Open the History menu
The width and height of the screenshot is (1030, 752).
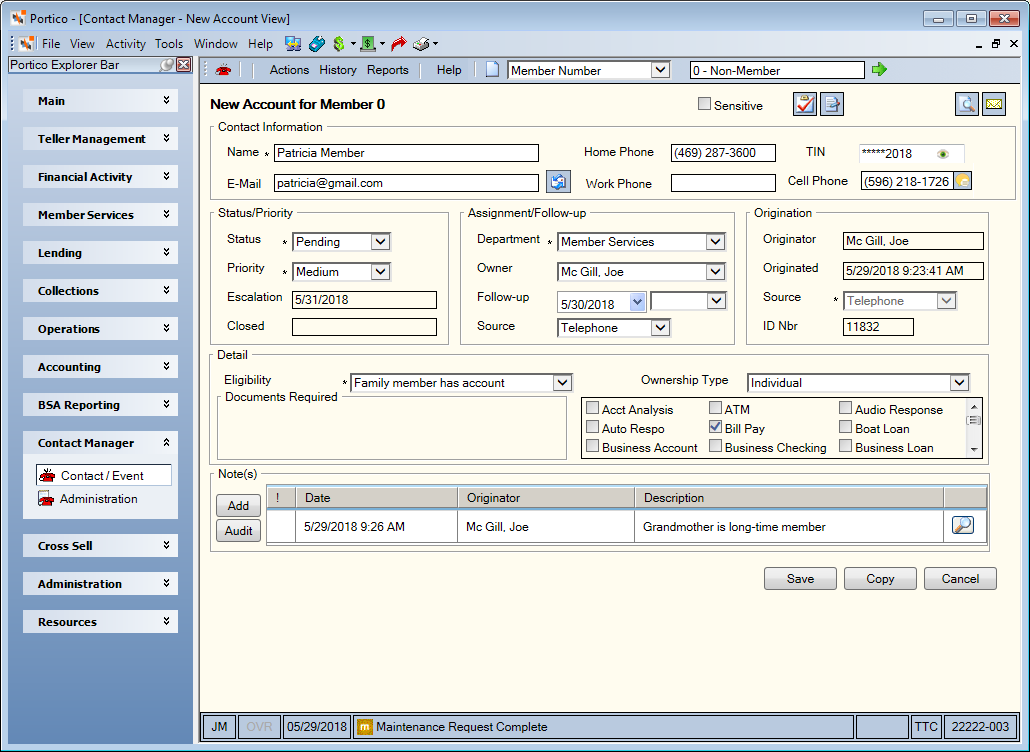338,70
